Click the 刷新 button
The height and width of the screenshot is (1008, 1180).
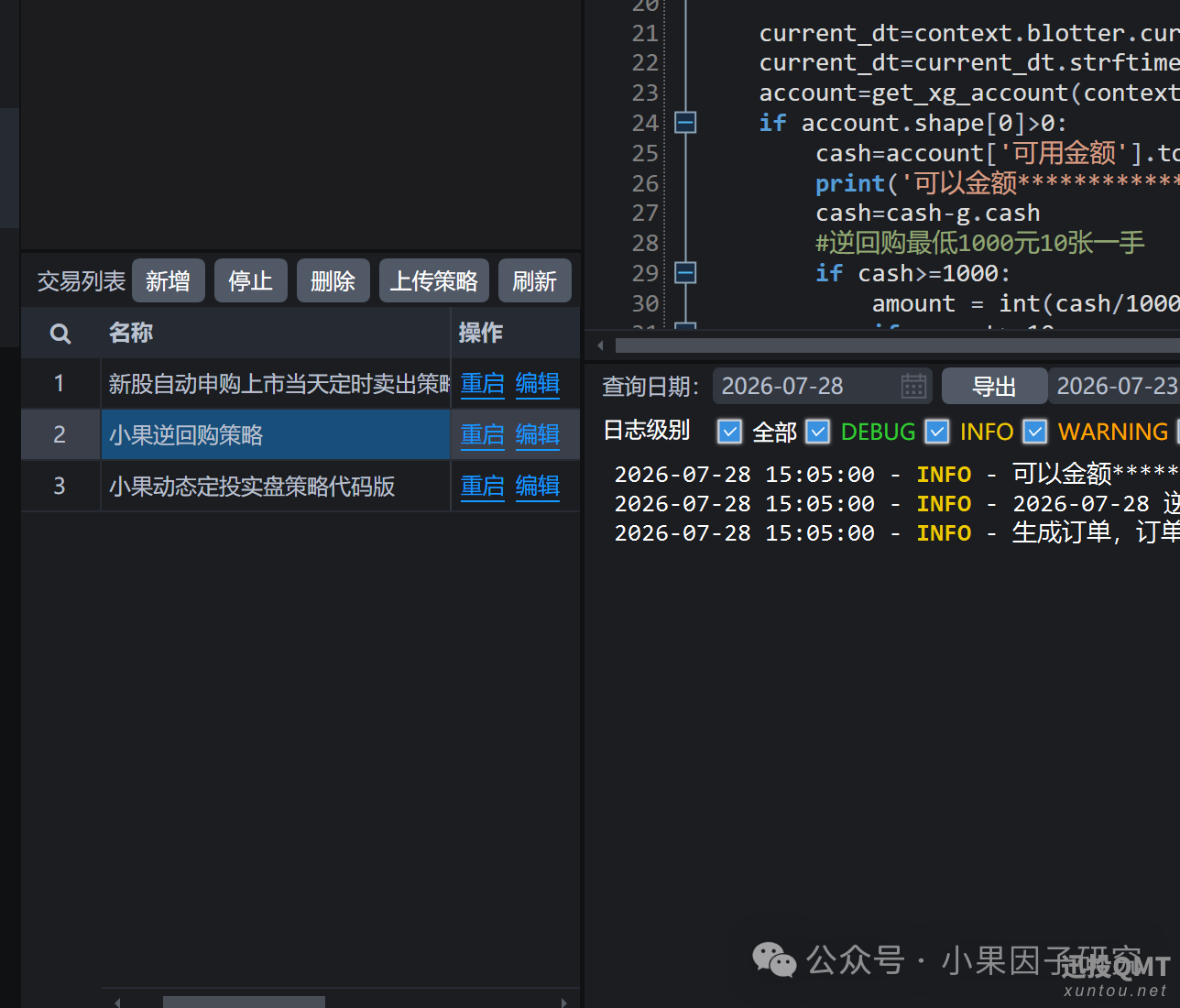click(x=535, y=280)
